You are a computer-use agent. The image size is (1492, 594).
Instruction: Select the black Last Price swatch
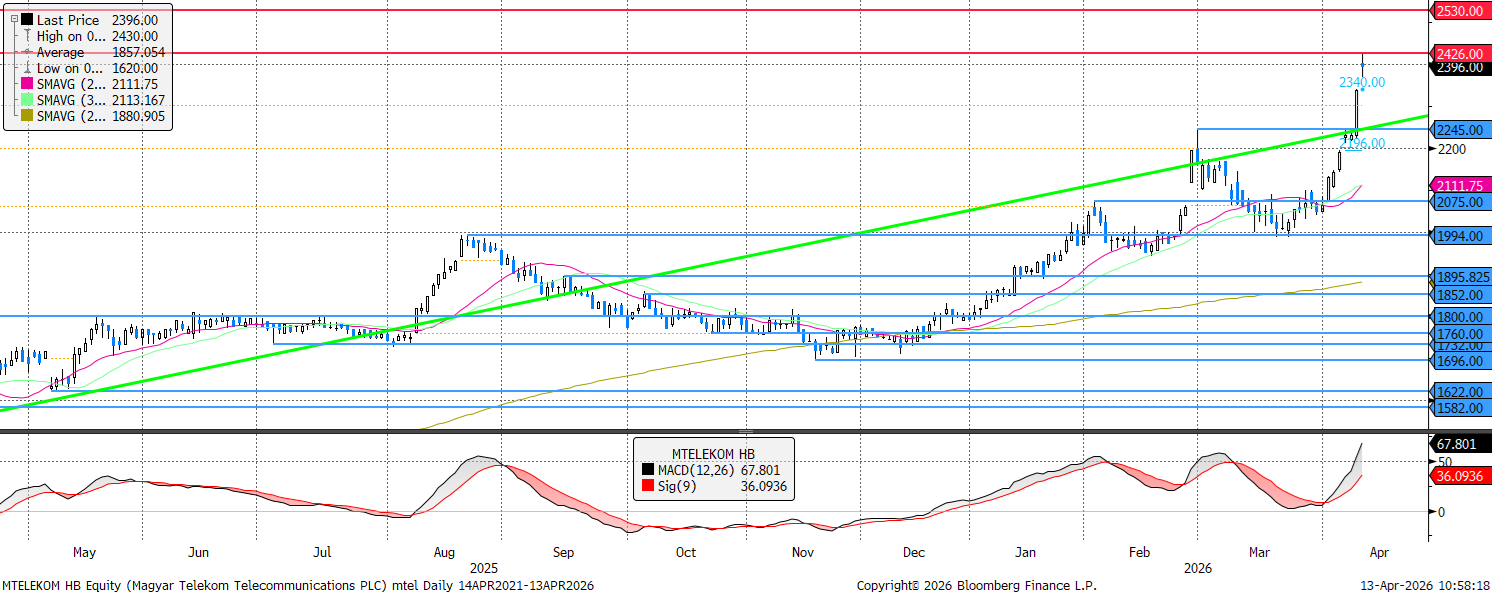pos(25,20)
